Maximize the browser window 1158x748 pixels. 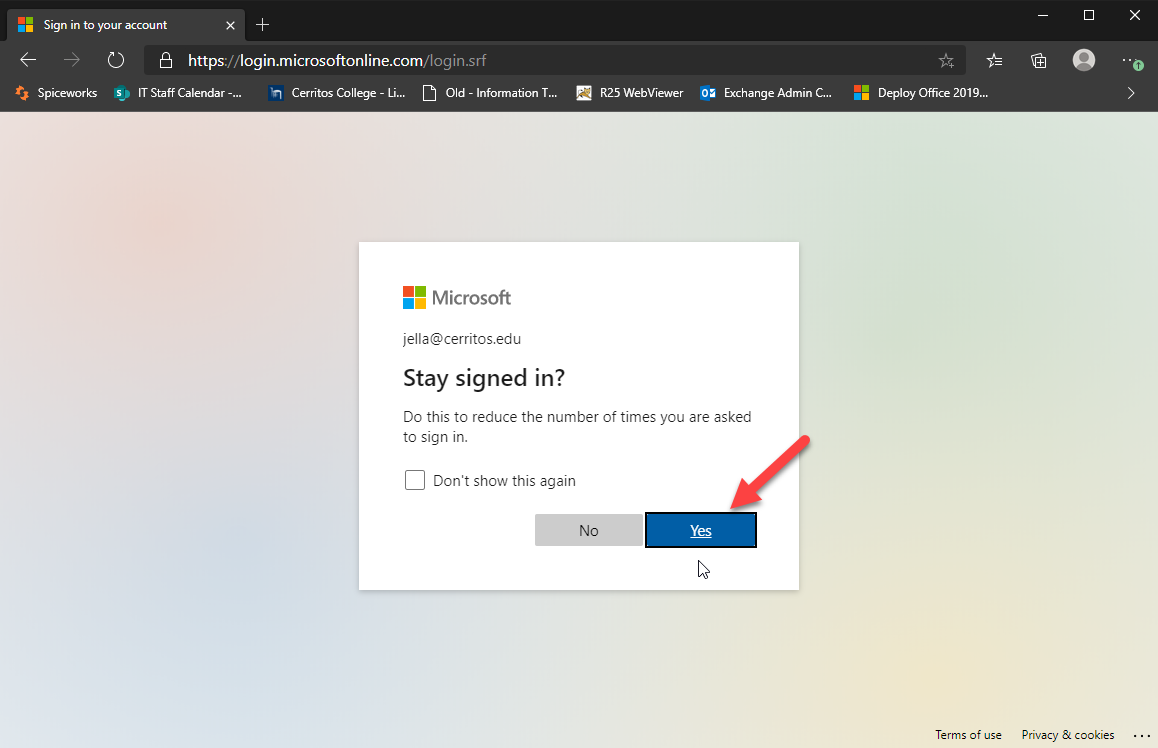coord(1089,16)
